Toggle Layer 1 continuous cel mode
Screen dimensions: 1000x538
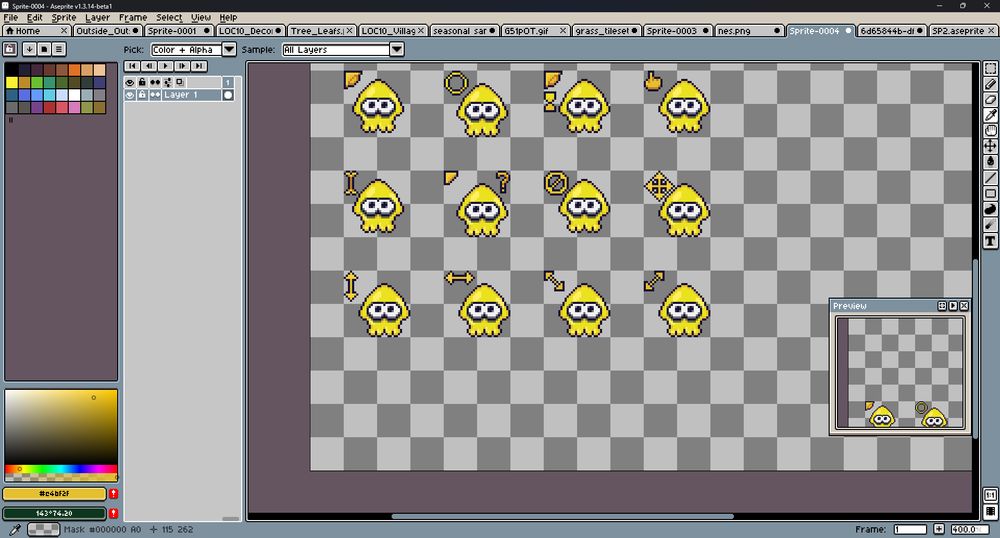click(155, 95)
